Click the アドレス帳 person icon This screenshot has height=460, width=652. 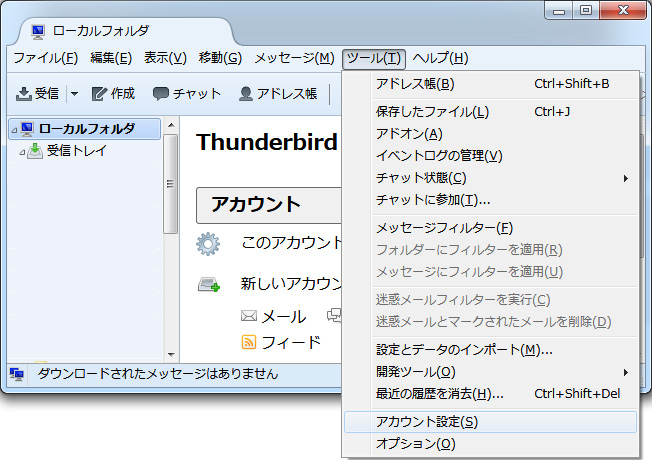pos(246,94)
